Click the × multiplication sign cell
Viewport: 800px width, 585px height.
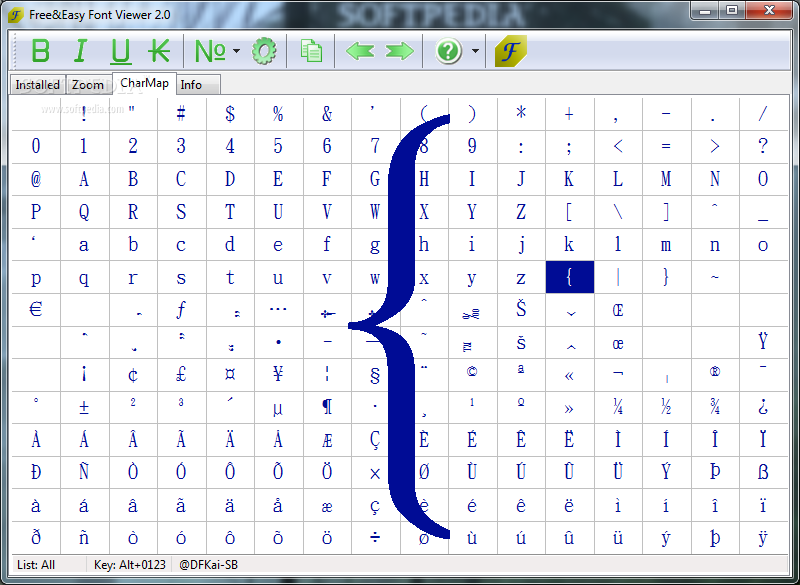point(375,472)
